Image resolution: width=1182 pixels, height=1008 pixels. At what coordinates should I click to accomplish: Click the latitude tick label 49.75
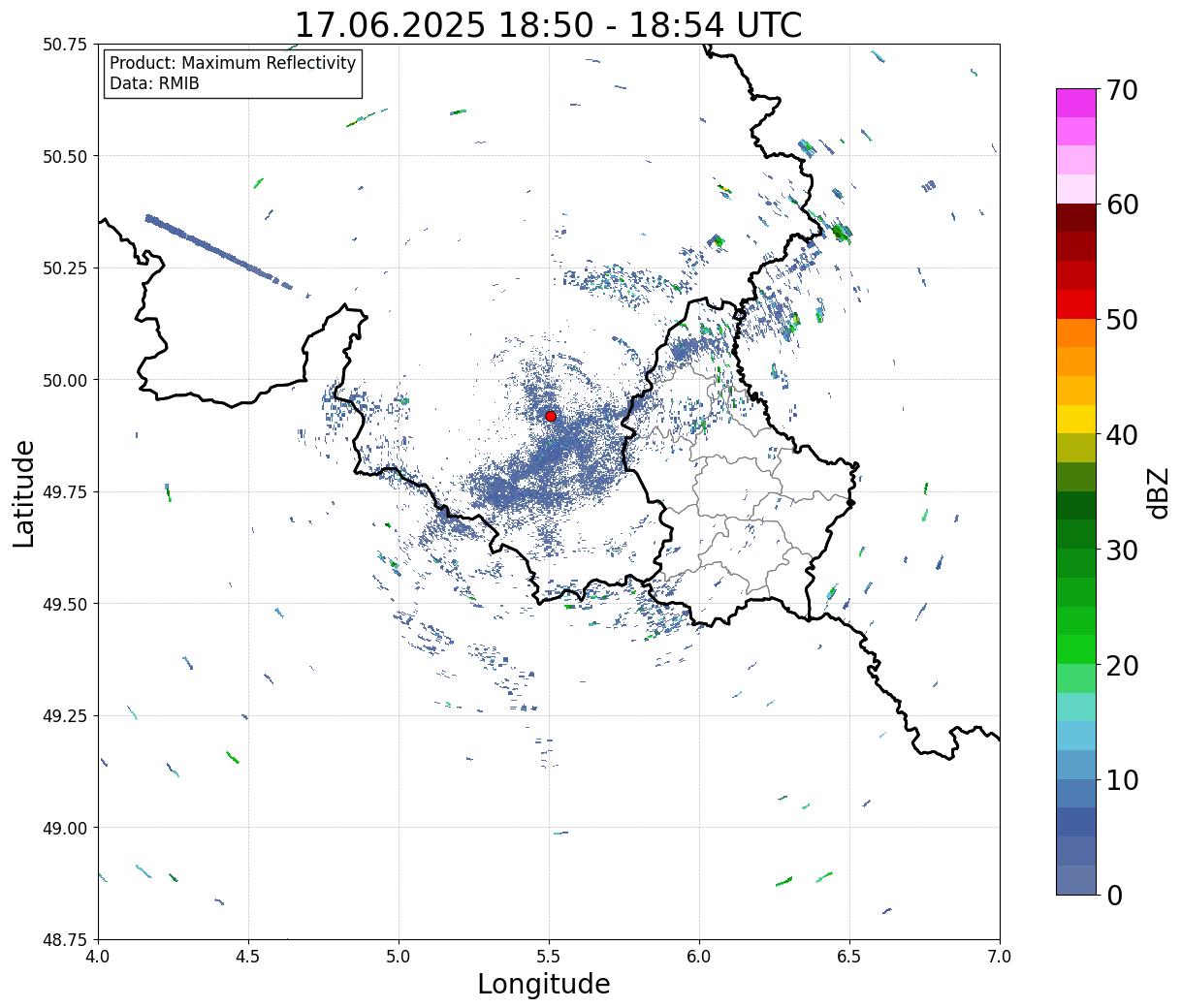(66, 491)
